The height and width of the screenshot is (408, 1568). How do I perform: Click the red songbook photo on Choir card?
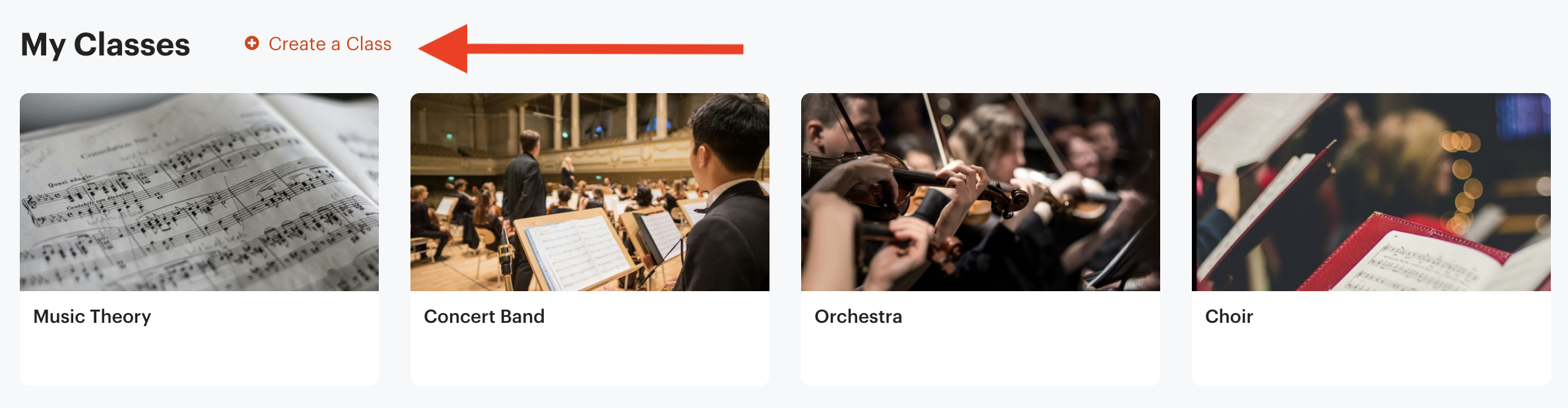point(1371,191)
